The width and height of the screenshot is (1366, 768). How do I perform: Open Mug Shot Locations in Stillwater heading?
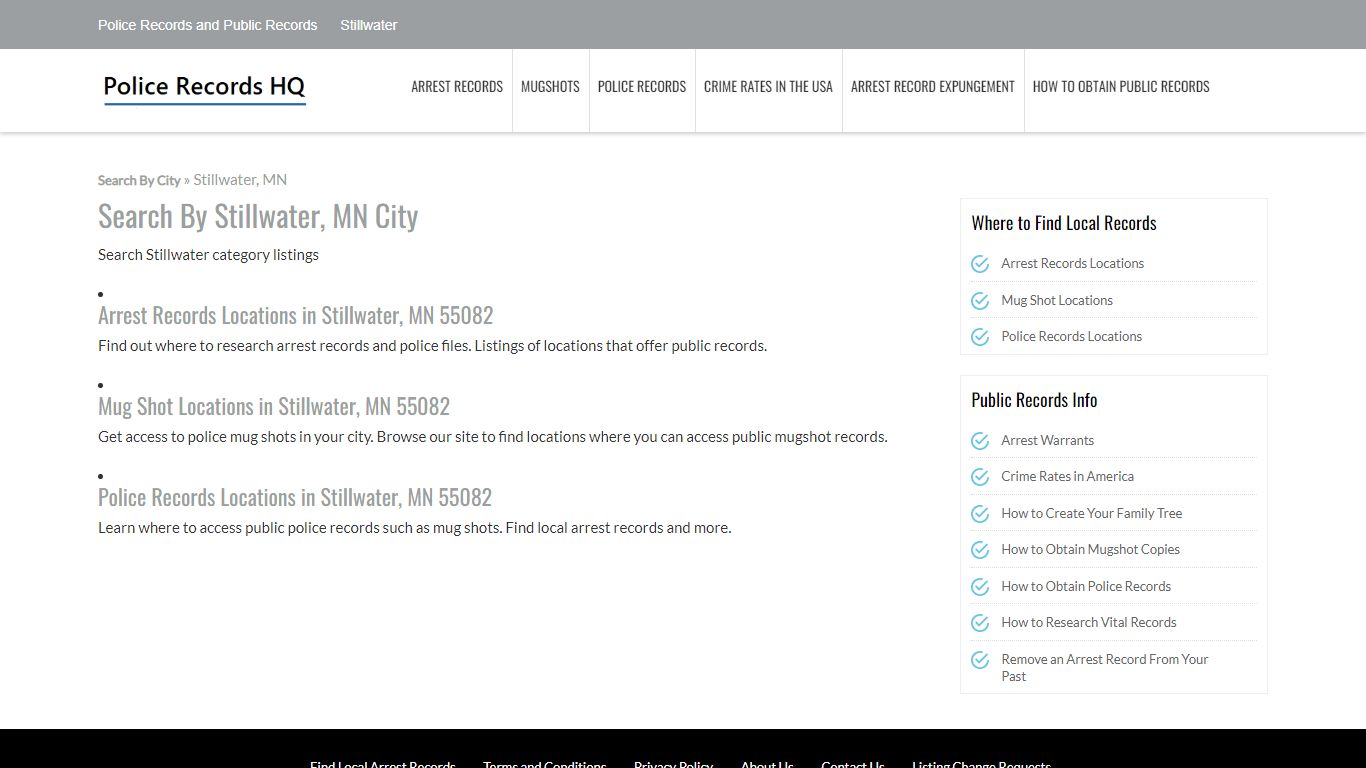pyautogui.click(x=274, y=406)
